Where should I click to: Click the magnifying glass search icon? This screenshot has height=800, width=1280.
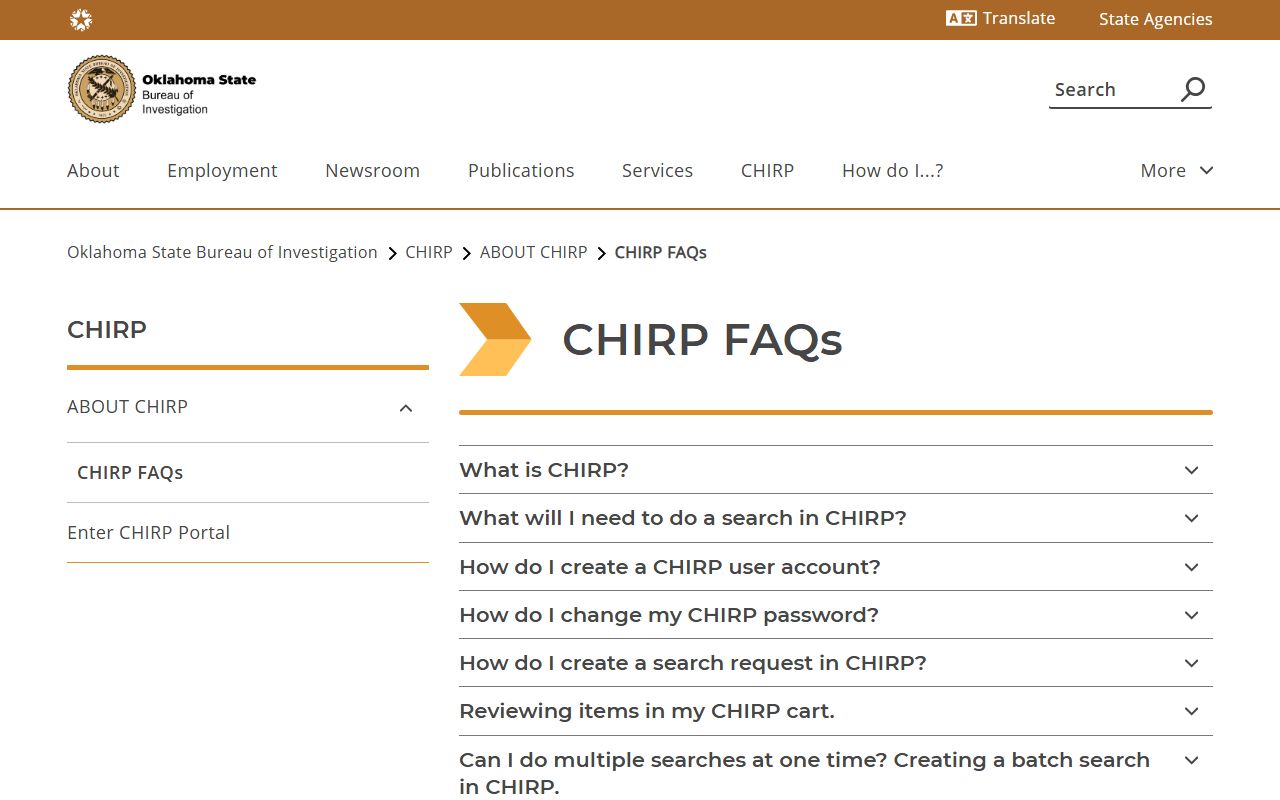[x=1193, y=89]
